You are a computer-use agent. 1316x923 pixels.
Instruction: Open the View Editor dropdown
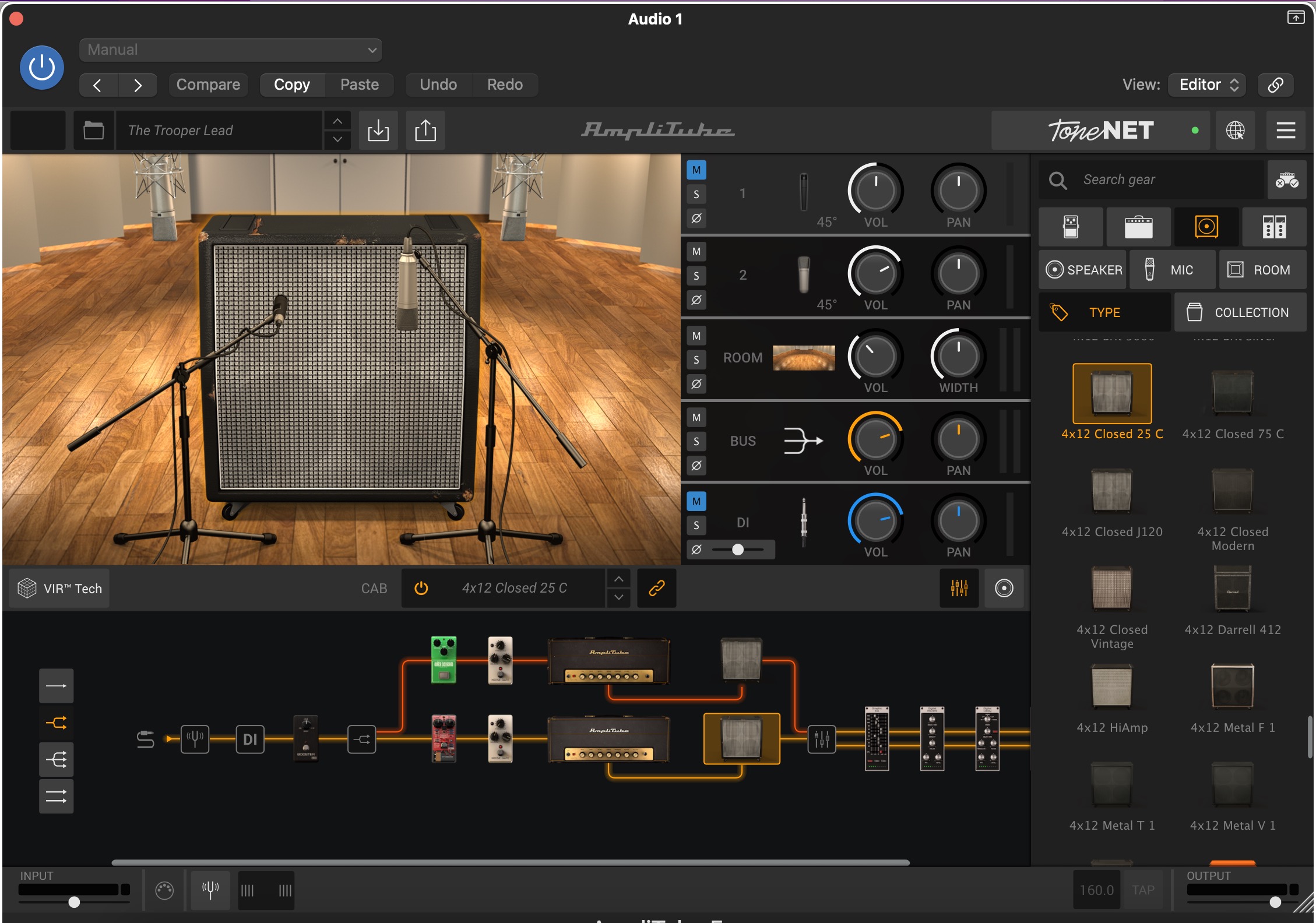(x=1208, y=85)
